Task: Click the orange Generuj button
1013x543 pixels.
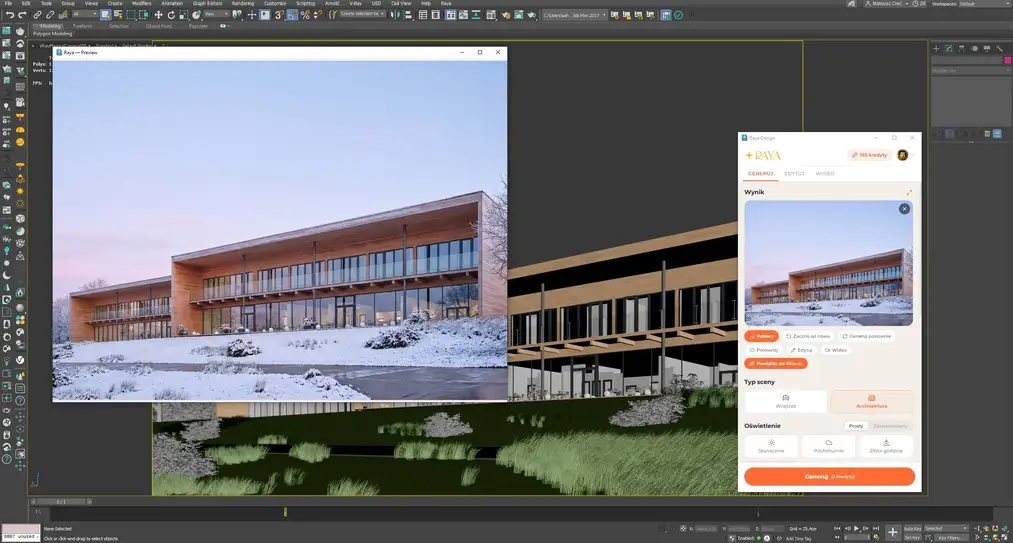Action: [x=830, y=476]
